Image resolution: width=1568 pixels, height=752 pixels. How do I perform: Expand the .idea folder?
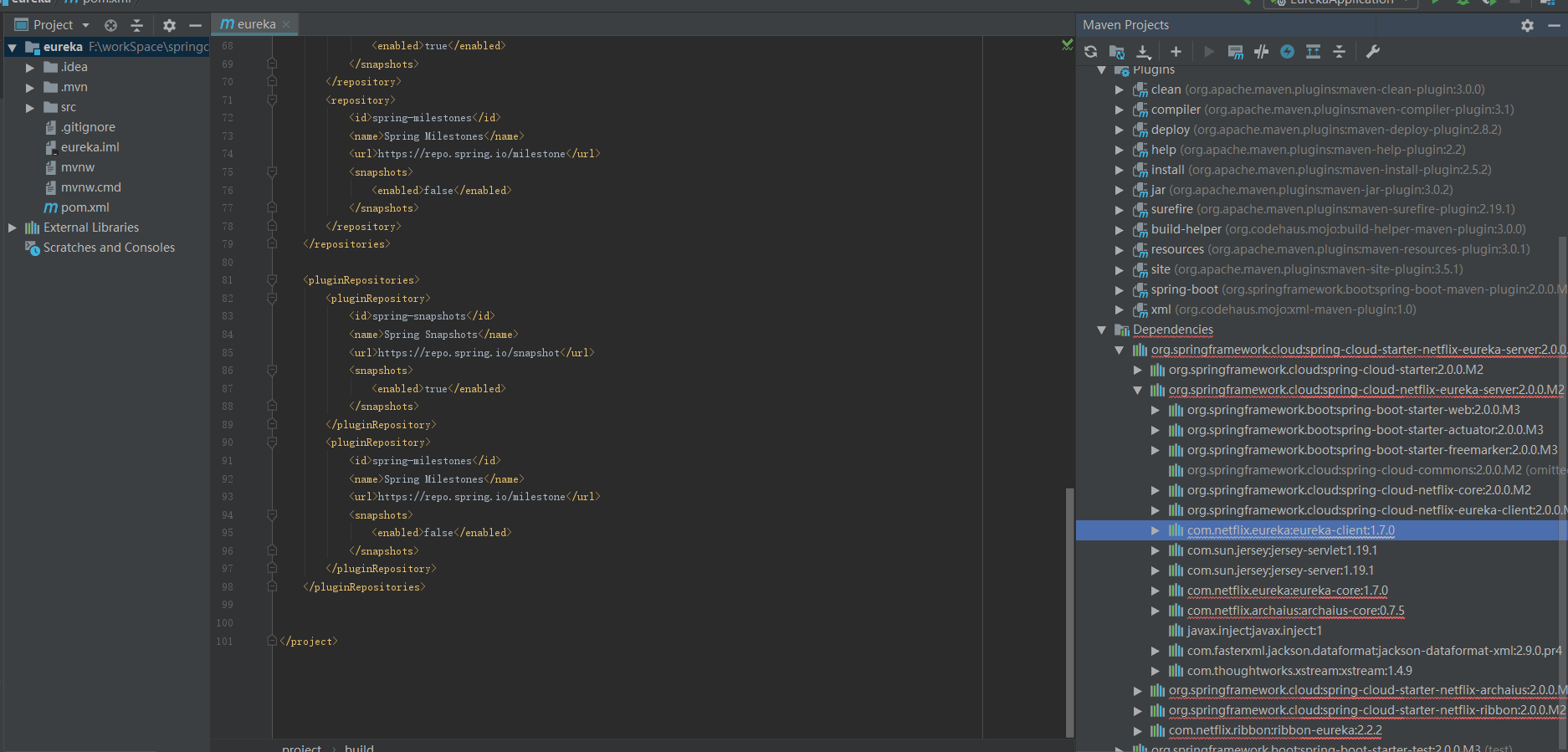pyautogui.click(x=30, y=68)
